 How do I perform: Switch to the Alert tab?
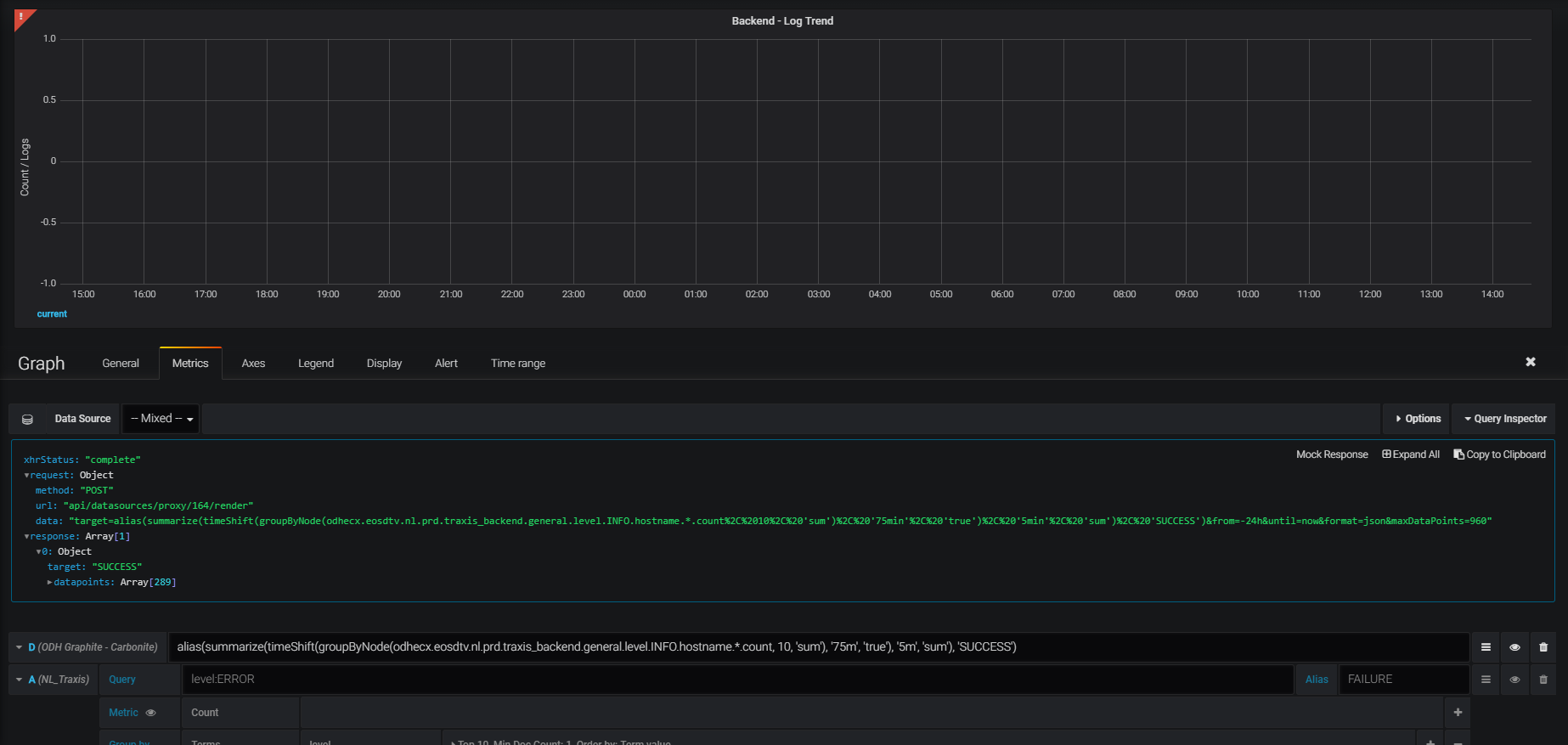click(x=446, y=363)
